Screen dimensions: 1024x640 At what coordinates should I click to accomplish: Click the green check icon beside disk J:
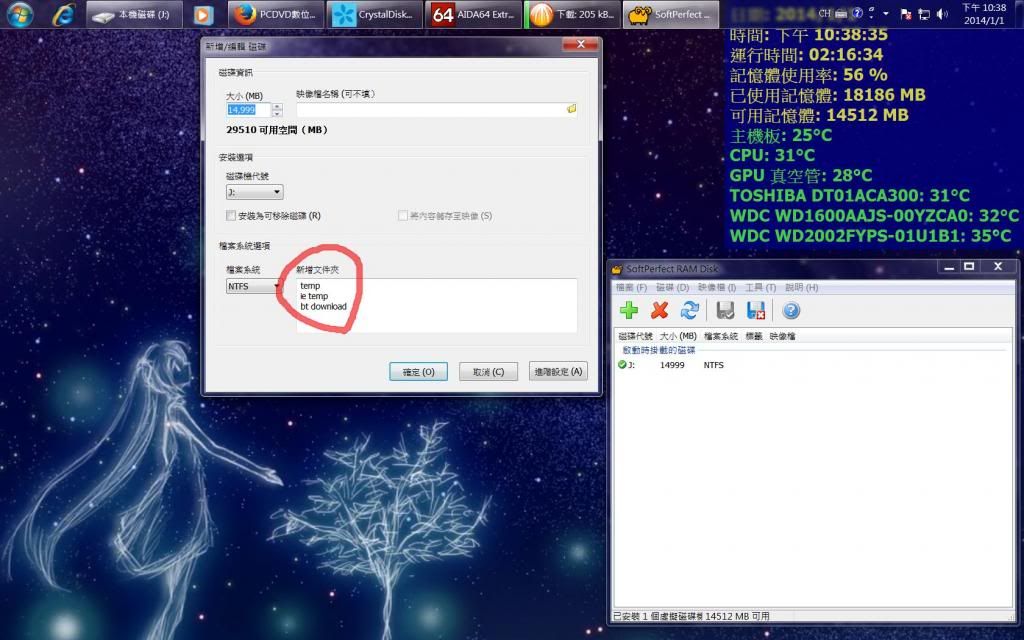[x=622, y=364]
